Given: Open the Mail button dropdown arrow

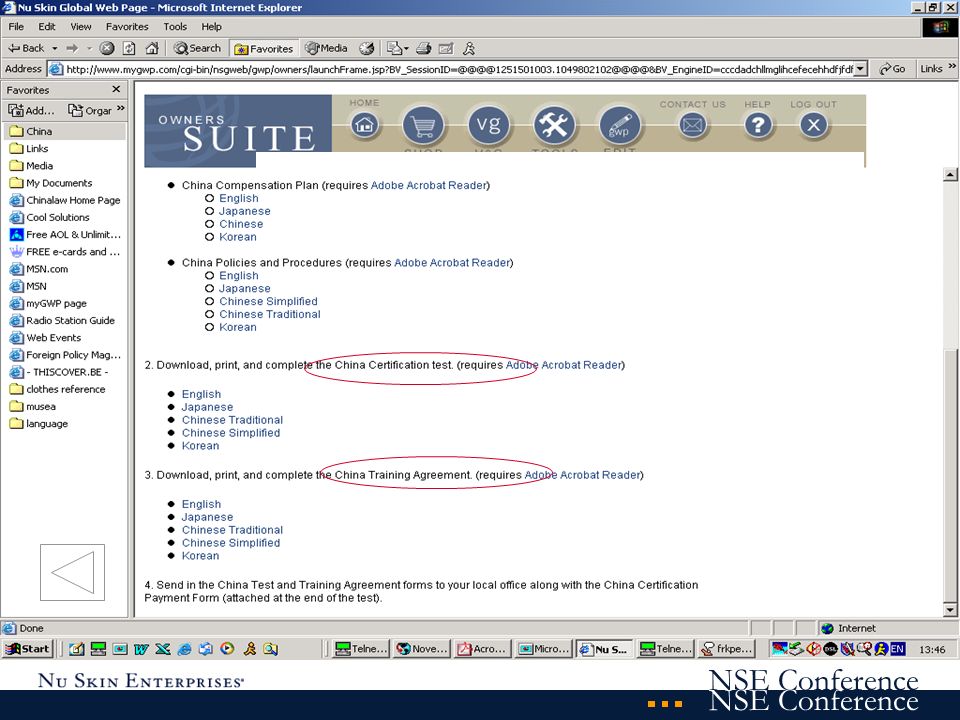Looking at the screenshot, I should [x=407, y=48].
